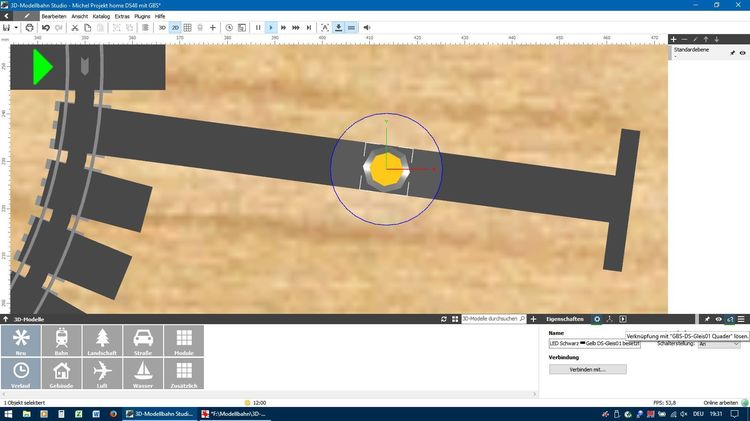Click the release link icon in properties header
Image resolution: width=750 pixels, height=421 pixels.
(730, 319)
